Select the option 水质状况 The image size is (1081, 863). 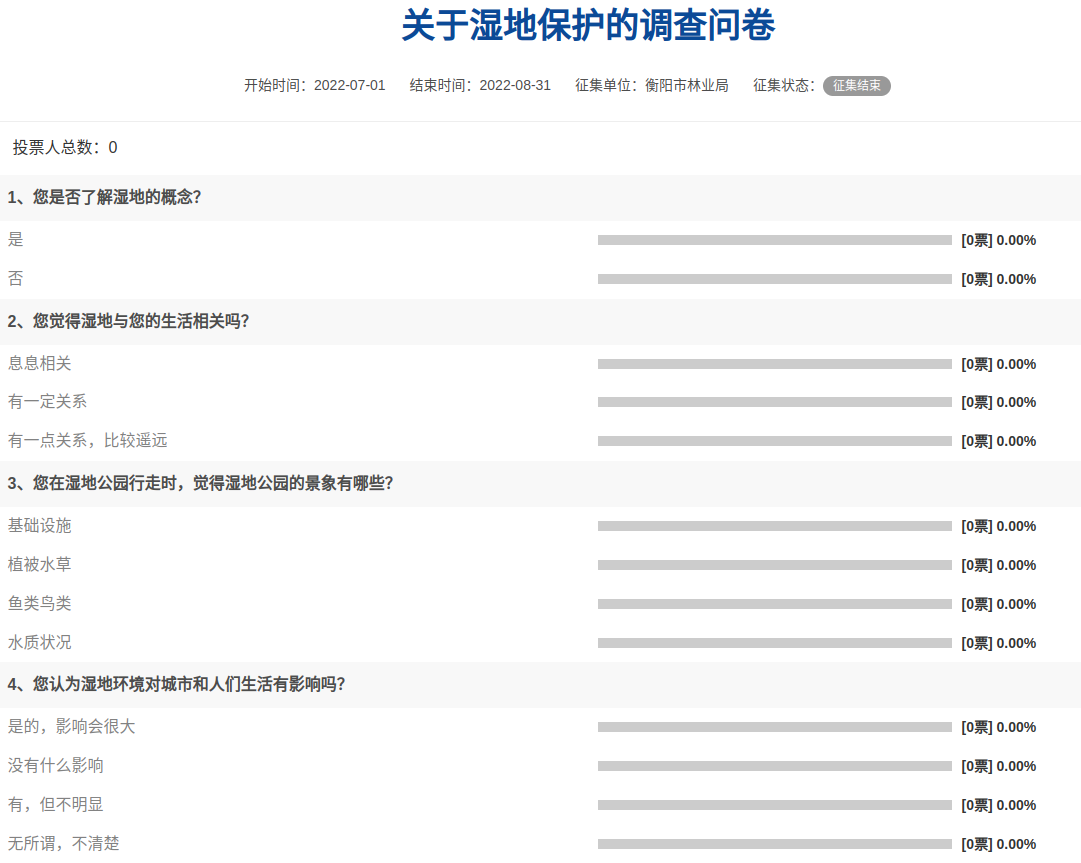[x=39, y=642]
